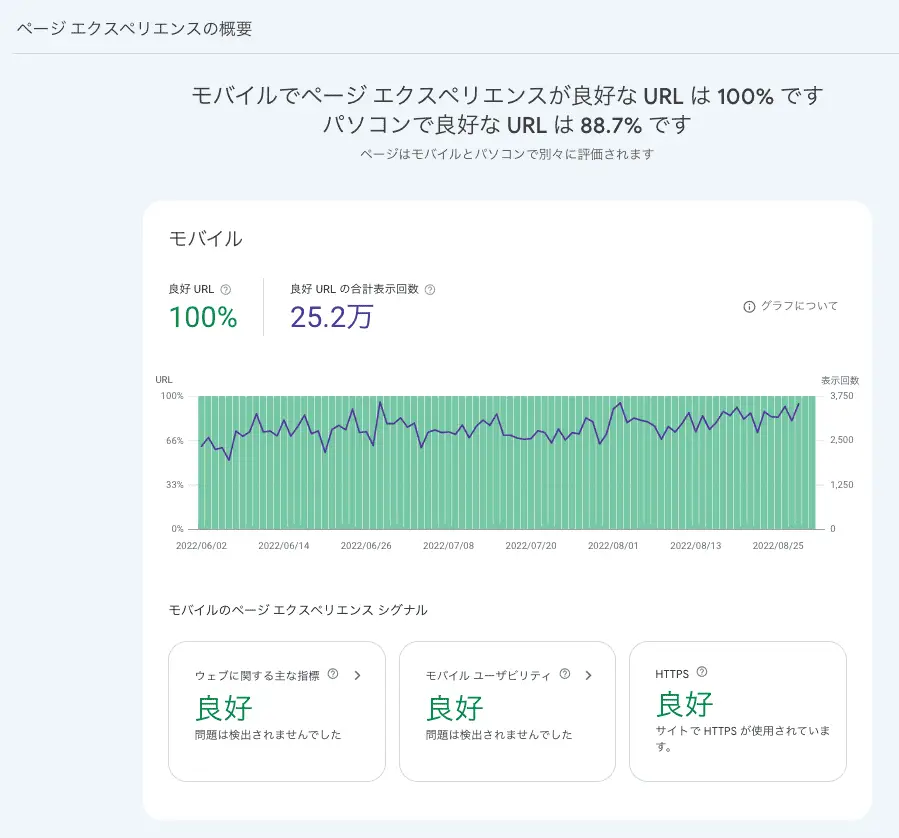Screen dimensions: 899x838
Task: Open the モバイル ユーザビリティ help icon
Action: 566,674
